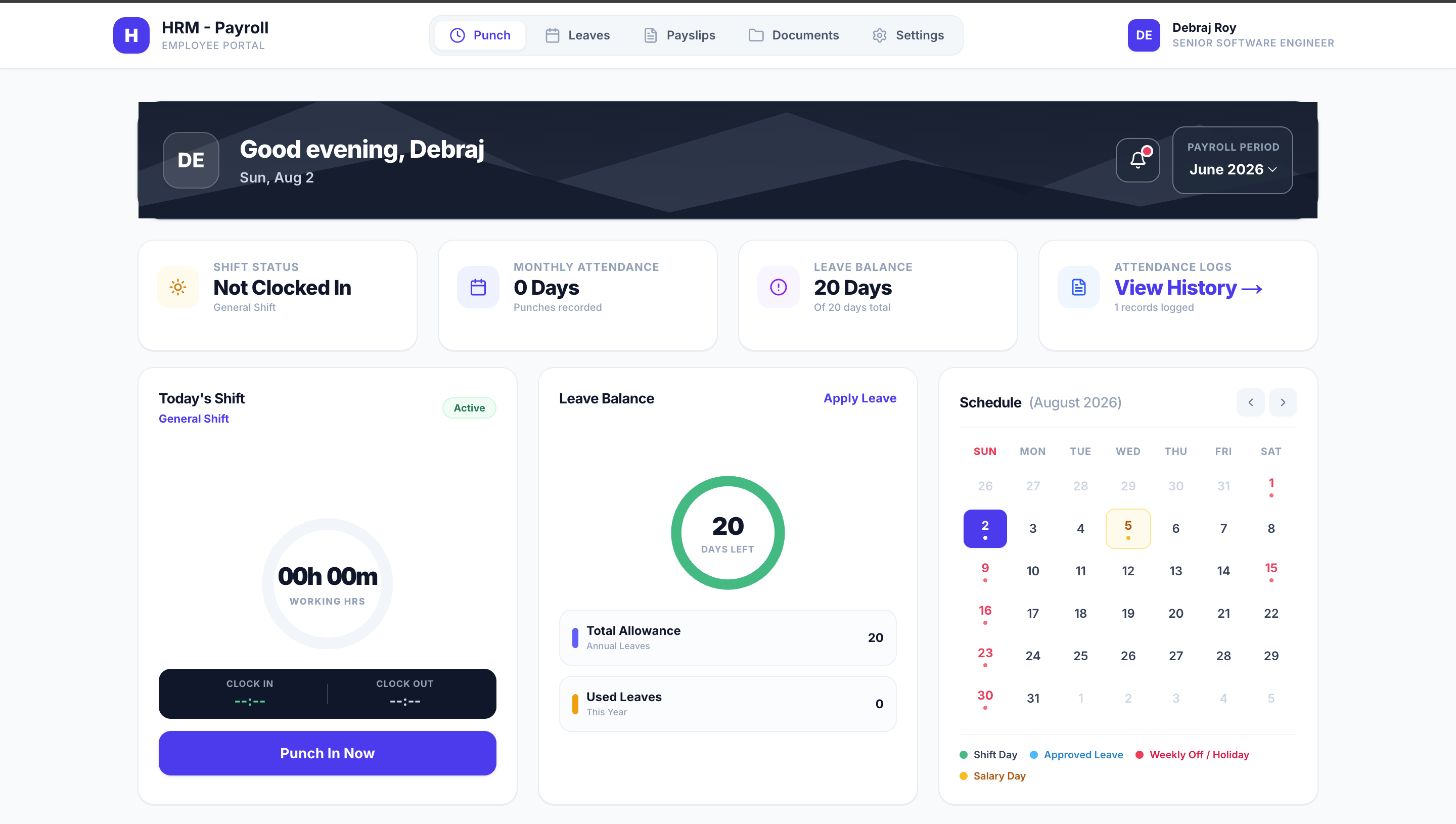Select August 31 in the calendar
The width and height of the screenshot is (1456, 824).
tap(1033, 698)
